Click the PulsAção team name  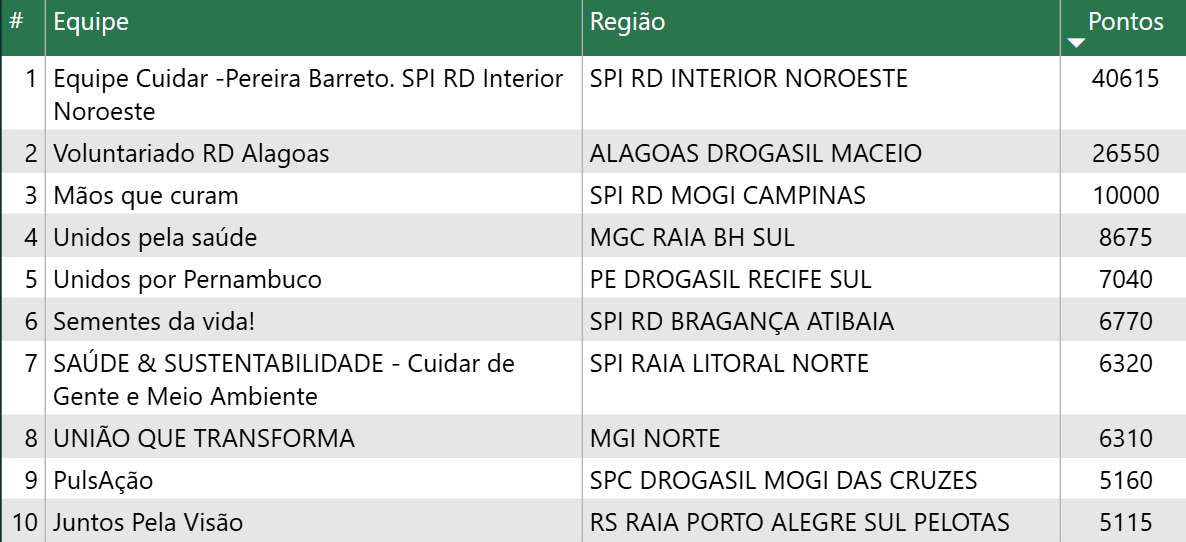(103, 481)
